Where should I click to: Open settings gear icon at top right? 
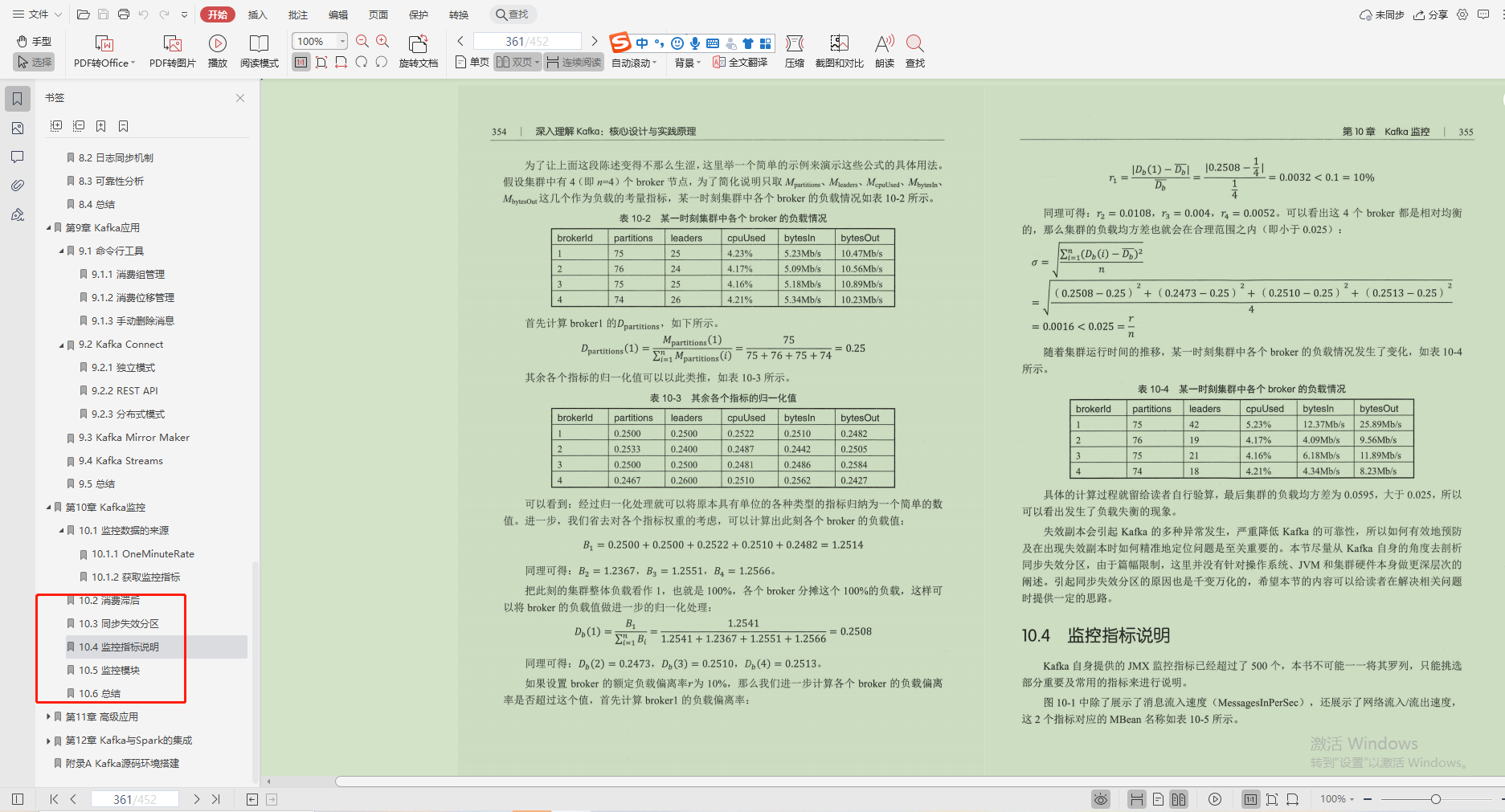coord(1462,14)
